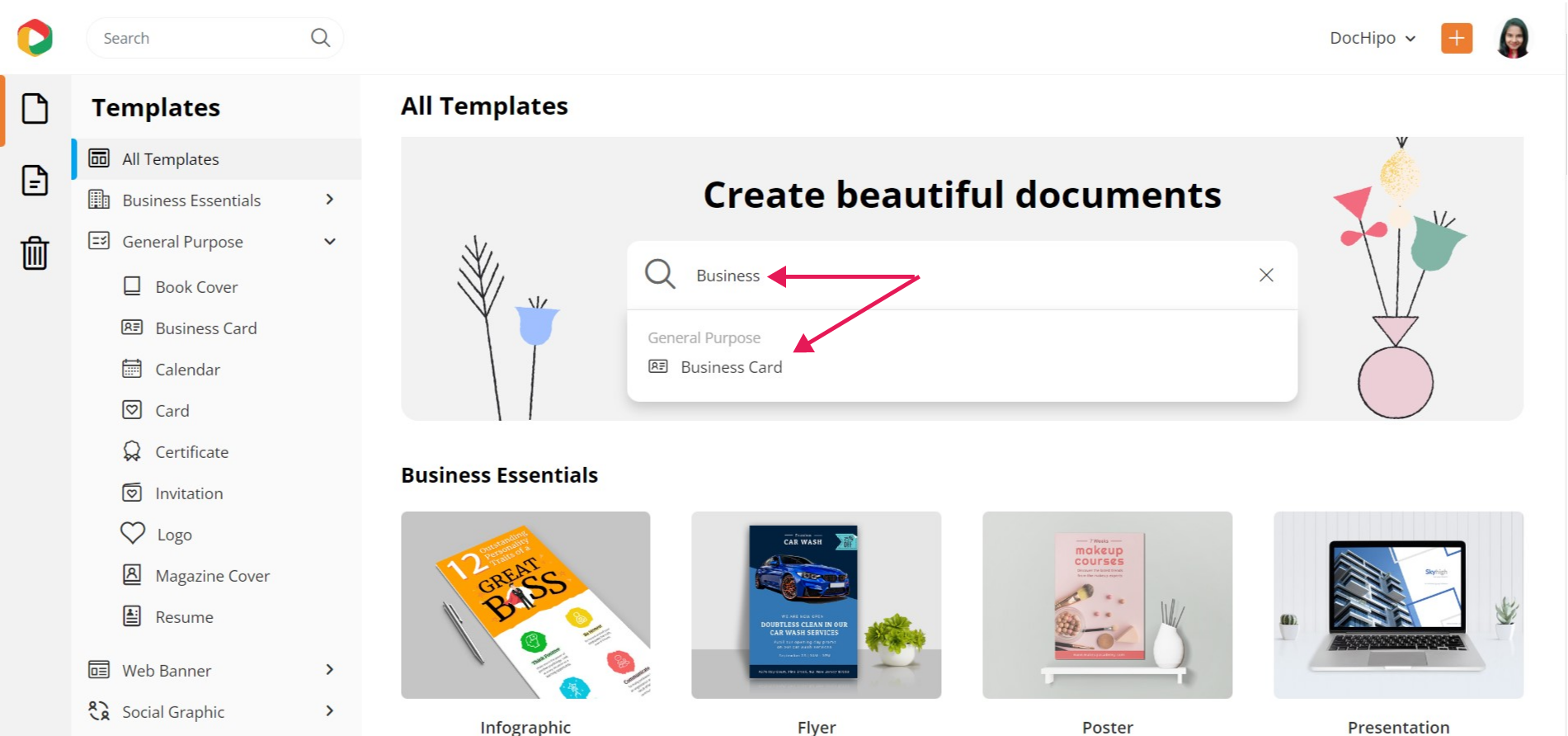The width and height of the screenshot is (1568, 736).
Task: Click the Flyer label
Action: (x=817, y=727)
